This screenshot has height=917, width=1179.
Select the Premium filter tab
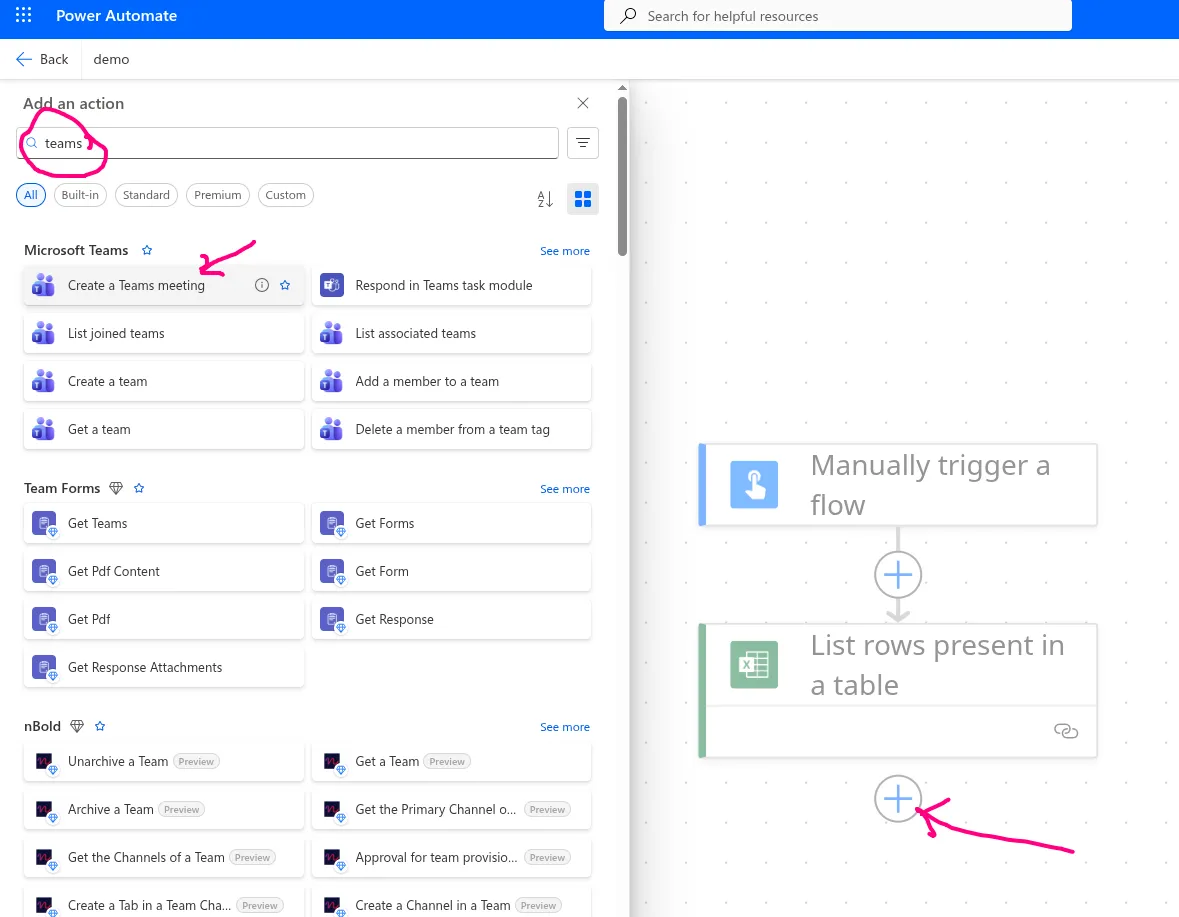pyautogui.click(x=217, y=195)
